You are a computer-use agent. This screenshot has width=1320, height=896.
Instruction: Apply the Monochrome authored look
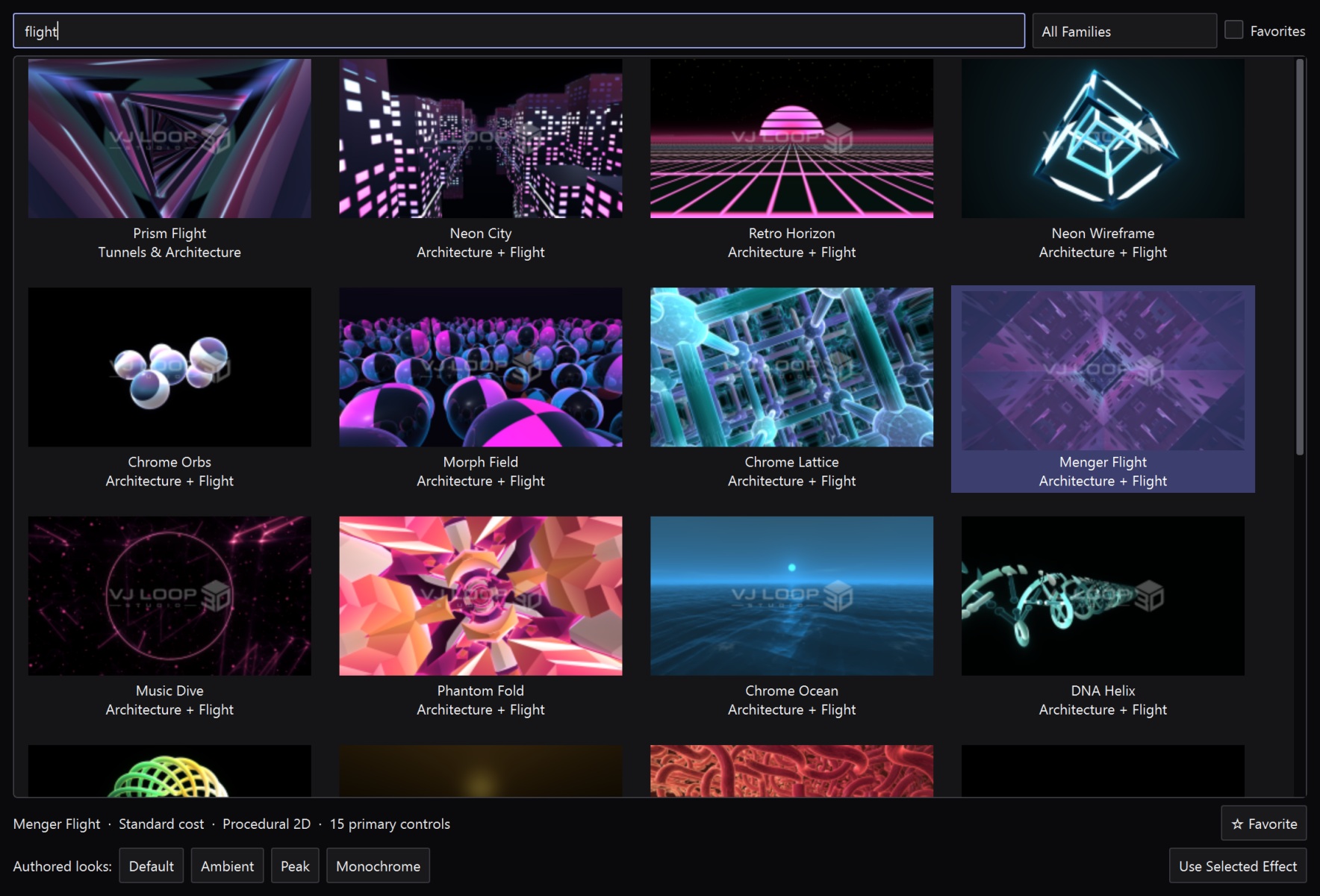378,866
